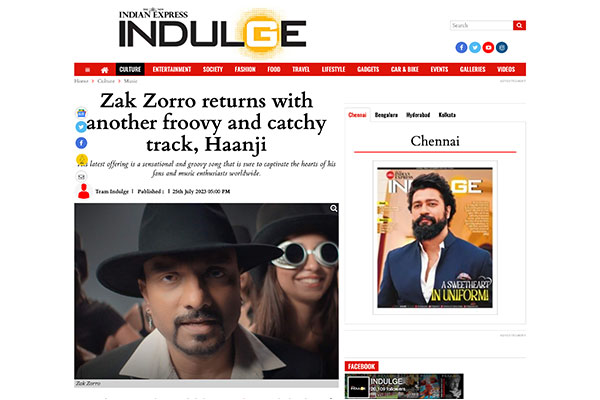Switch to the Bengaluru tab
600x400 pixels.
tap(386, 115)
